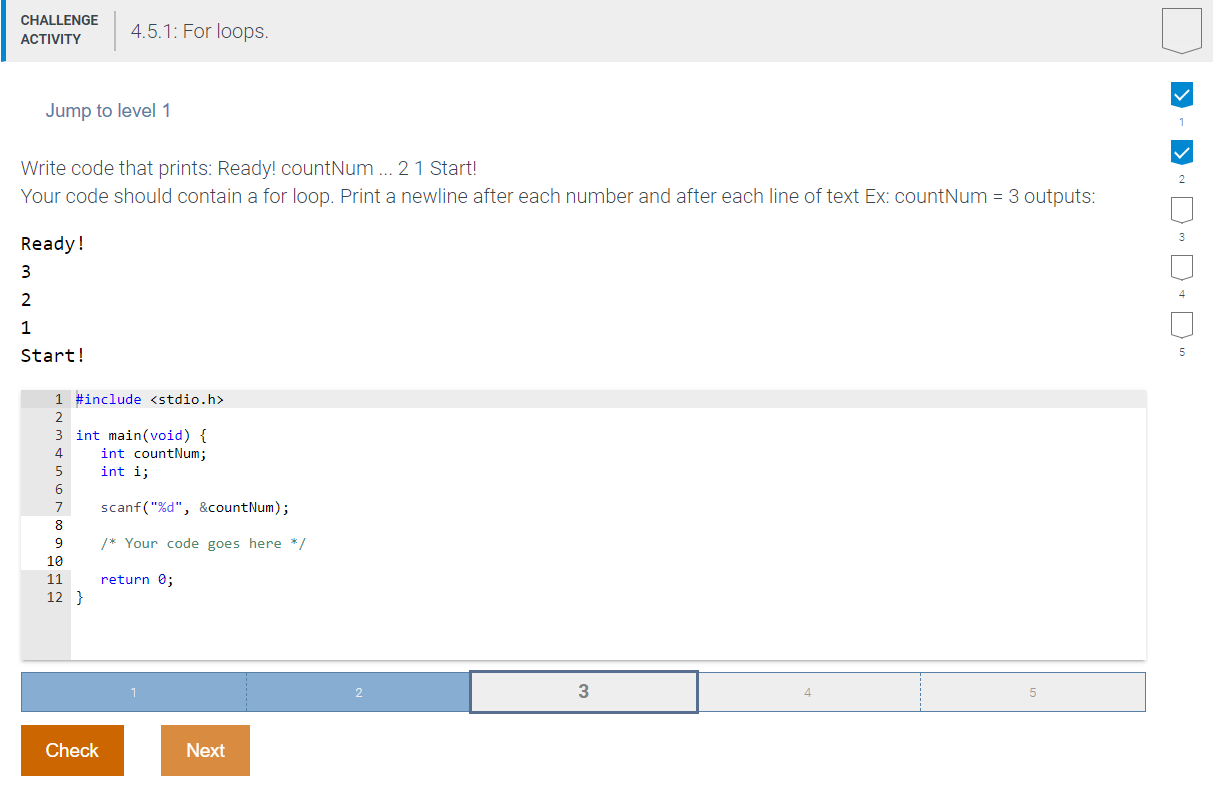The width and height of the screenshot is (1213, 785).
Task: Click the shield badge icon top right
Action: tap(1181, 30)
